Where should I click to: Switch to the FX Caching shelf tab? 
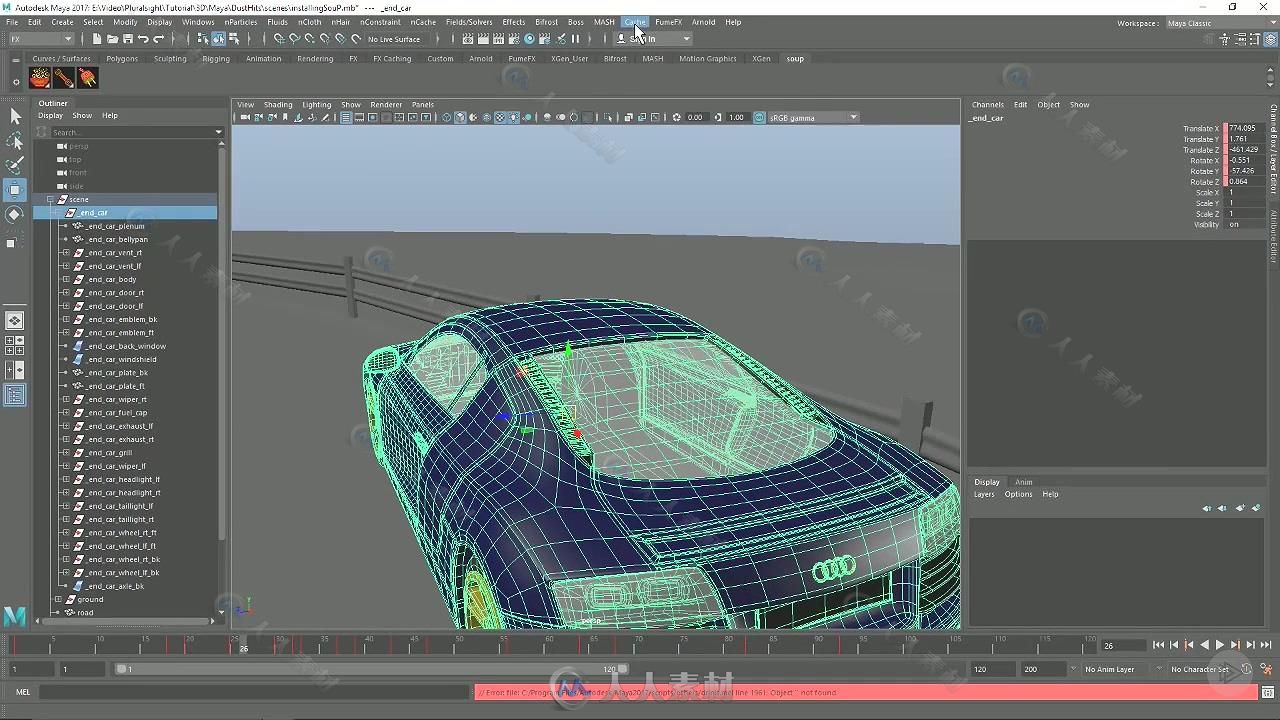tap(392, 58)
